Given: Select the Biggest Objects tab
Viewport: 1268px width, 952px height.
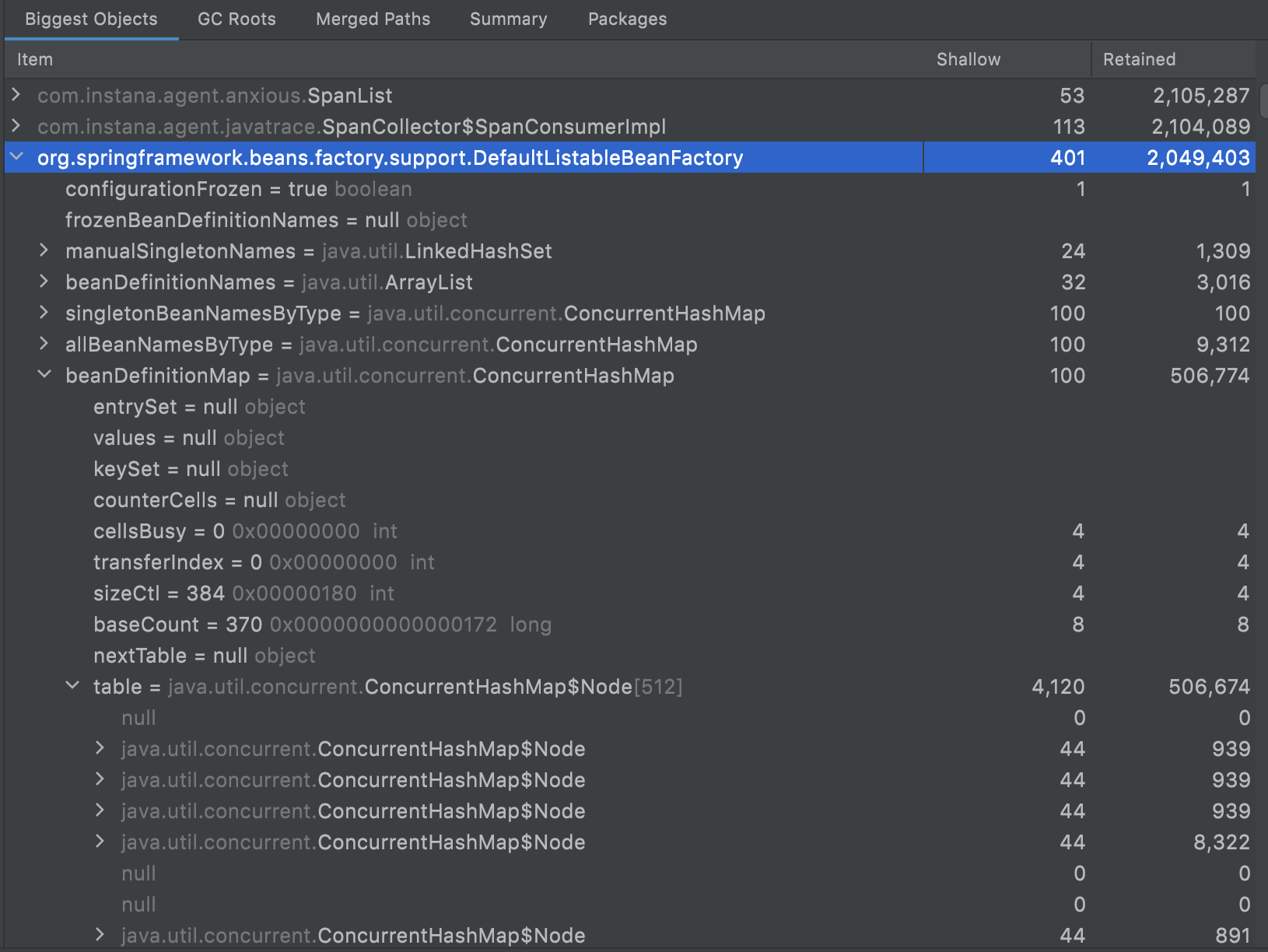Looking at the screenshot, I should pos(91,19).
